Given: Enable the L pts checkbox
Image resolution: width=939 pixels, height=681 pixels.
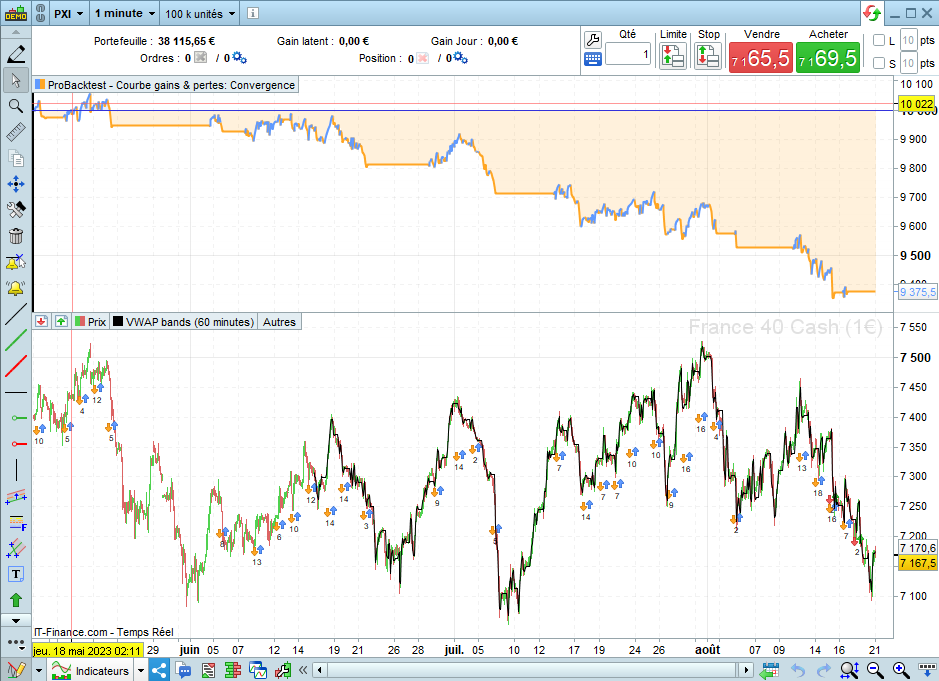Looking at the screenshot, I should point(879,40).
